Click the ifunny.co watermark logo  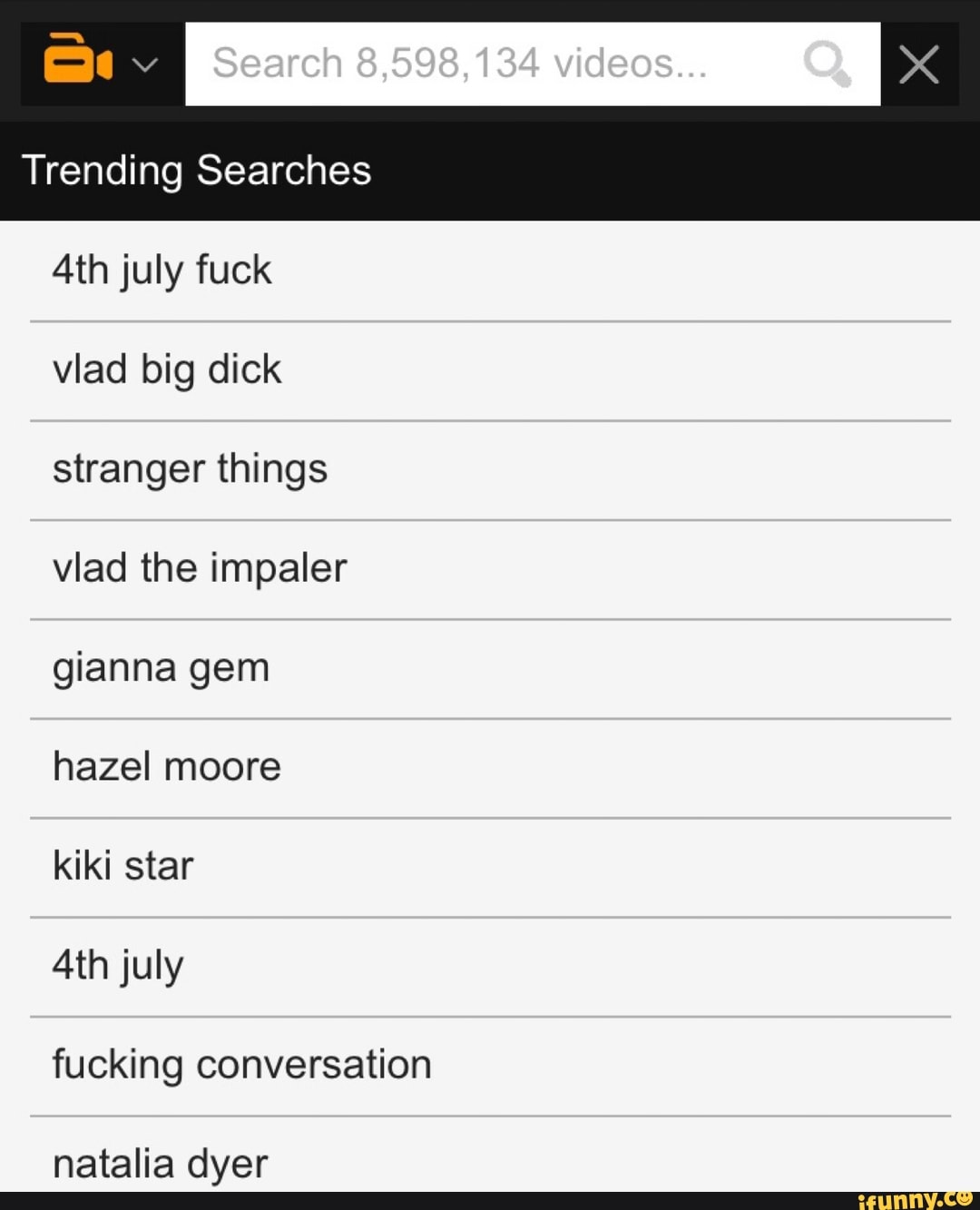click(912, 1199)
